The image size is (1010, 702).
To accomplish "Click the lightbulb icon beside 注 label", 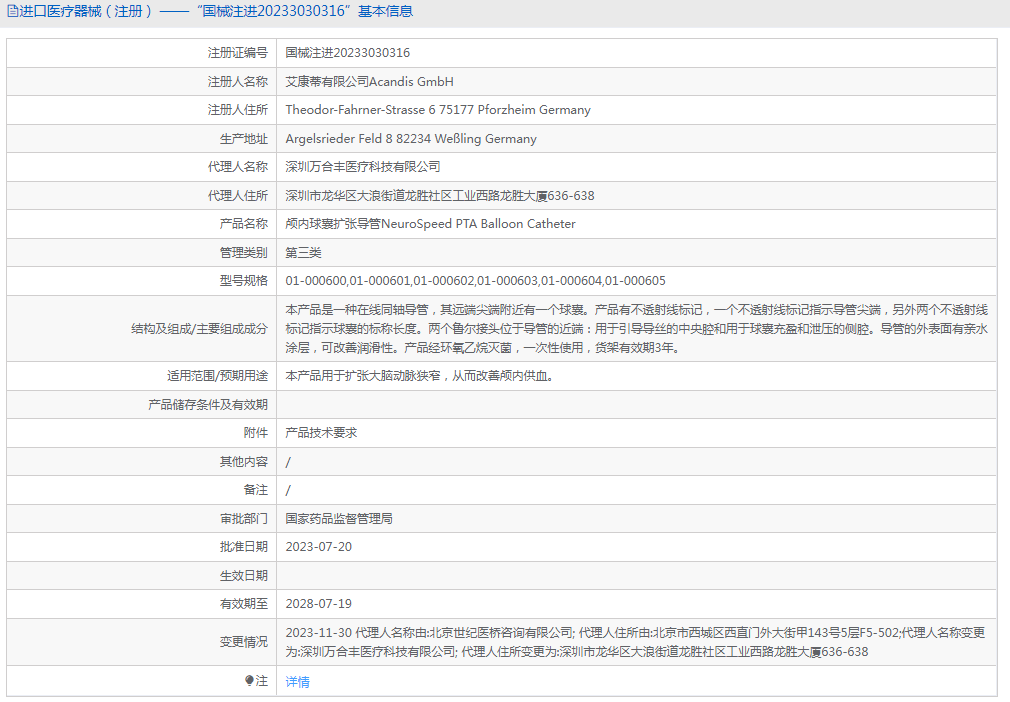I will 249,680.
